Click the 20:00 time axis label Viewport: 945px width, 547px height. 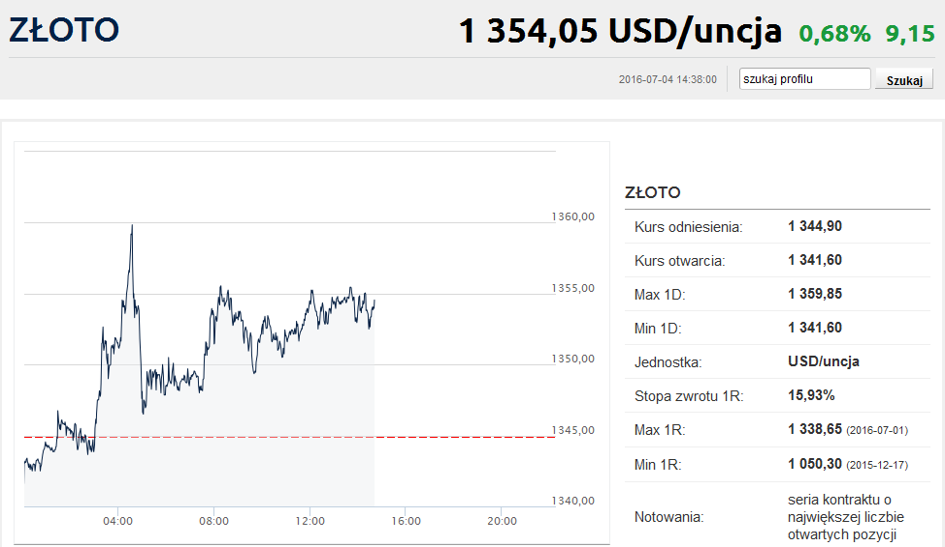tap(502, 521)
